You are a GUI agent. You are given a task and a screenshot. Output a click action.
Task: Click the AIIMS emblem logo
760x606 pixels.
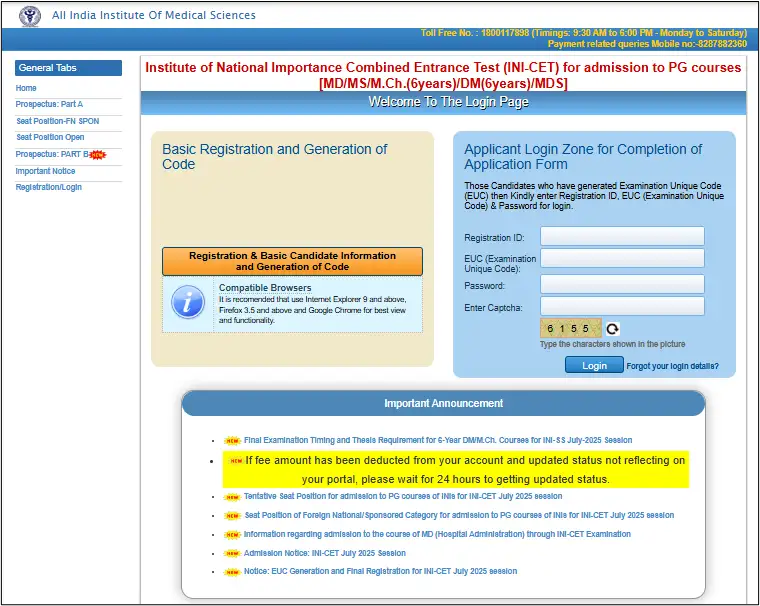point(30,16)
